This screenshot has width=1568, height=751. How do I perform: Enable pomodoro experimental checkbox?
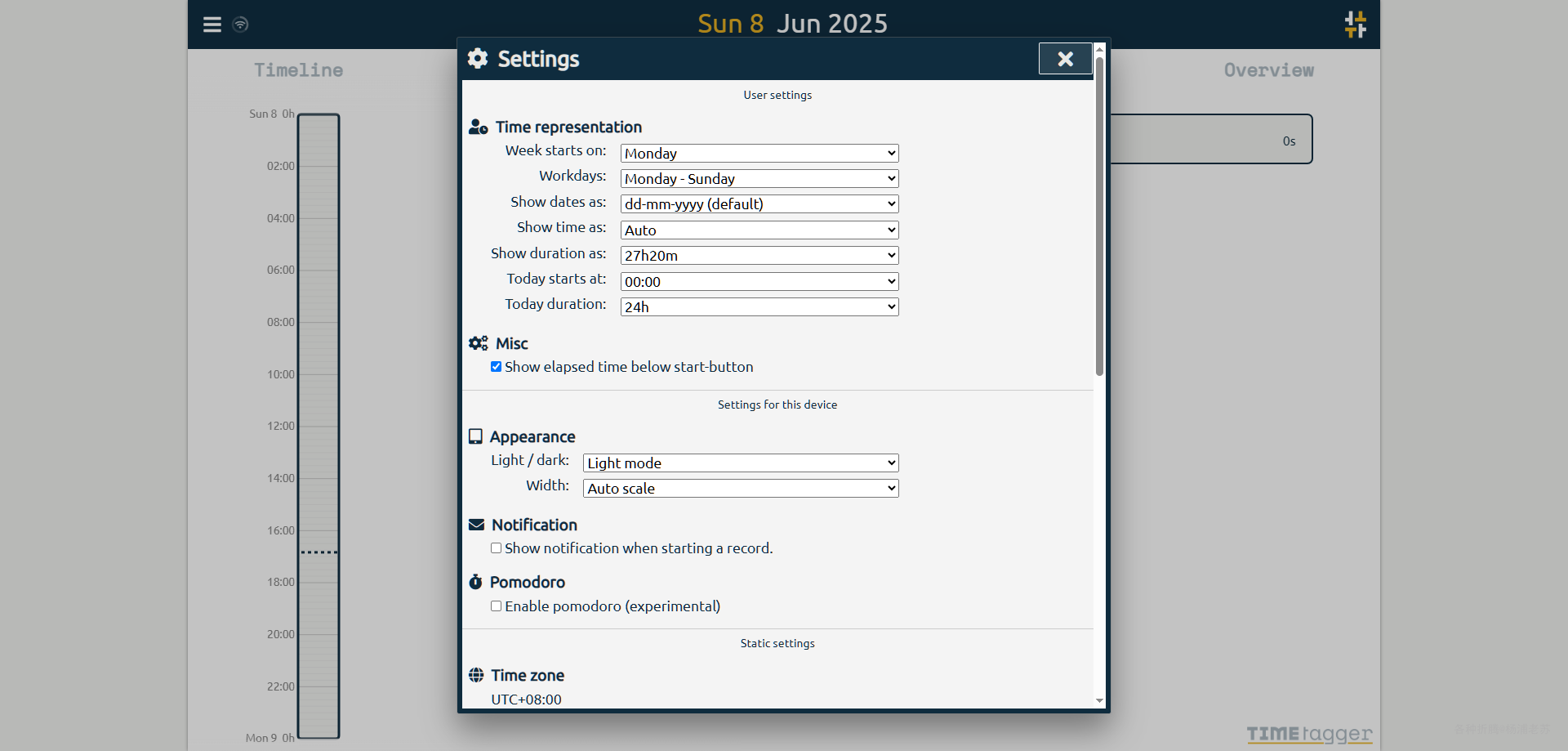click(x=496, y=606)
